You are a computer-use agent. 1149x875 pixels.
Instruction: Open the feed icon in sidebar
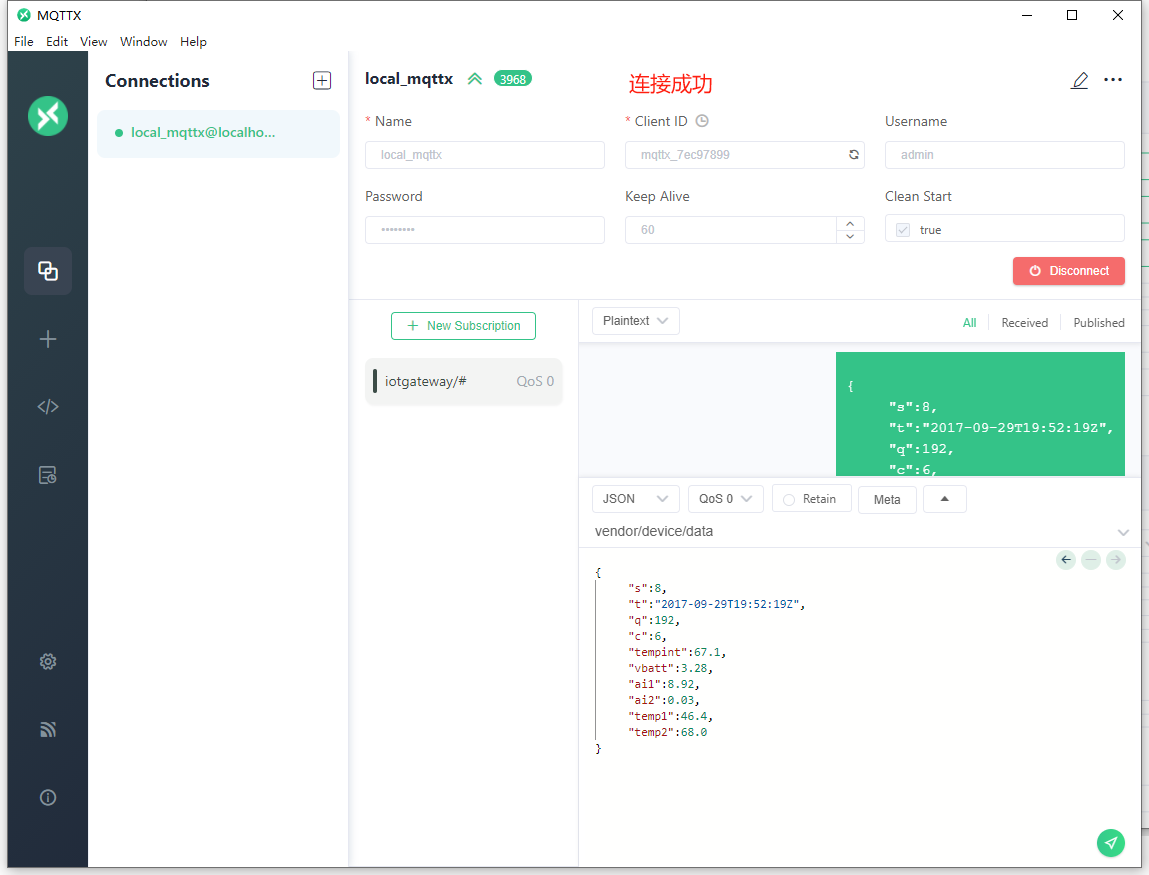click(x=48, y=729)
